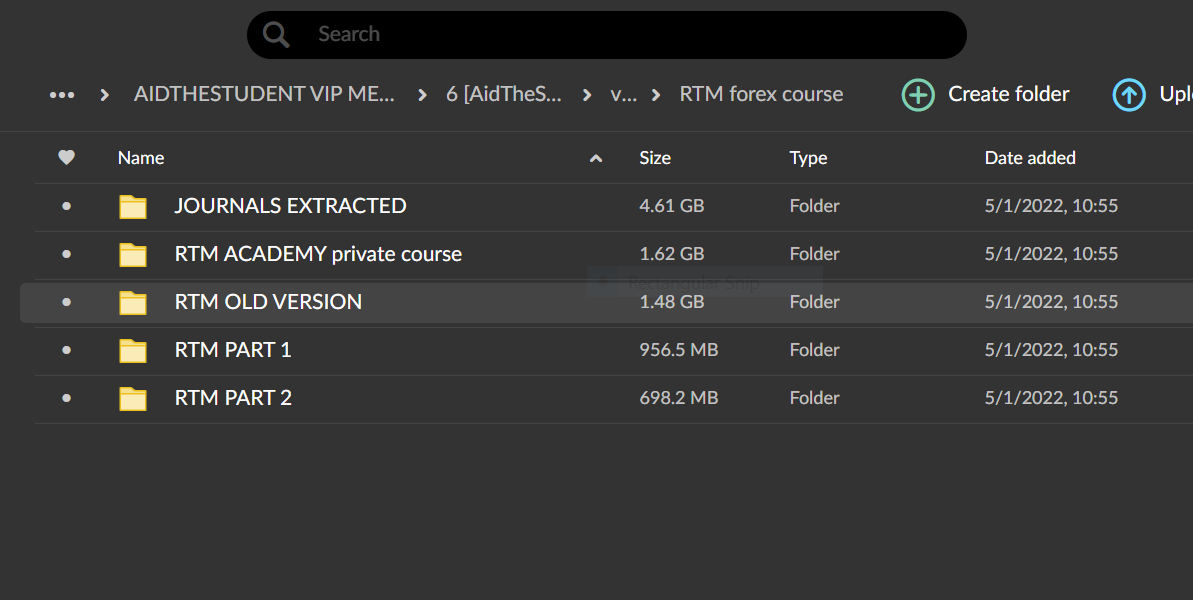The width and height of the screenshot is (1193, 600).
Task: Click into the Search input field
Action: tap(620, 35)
